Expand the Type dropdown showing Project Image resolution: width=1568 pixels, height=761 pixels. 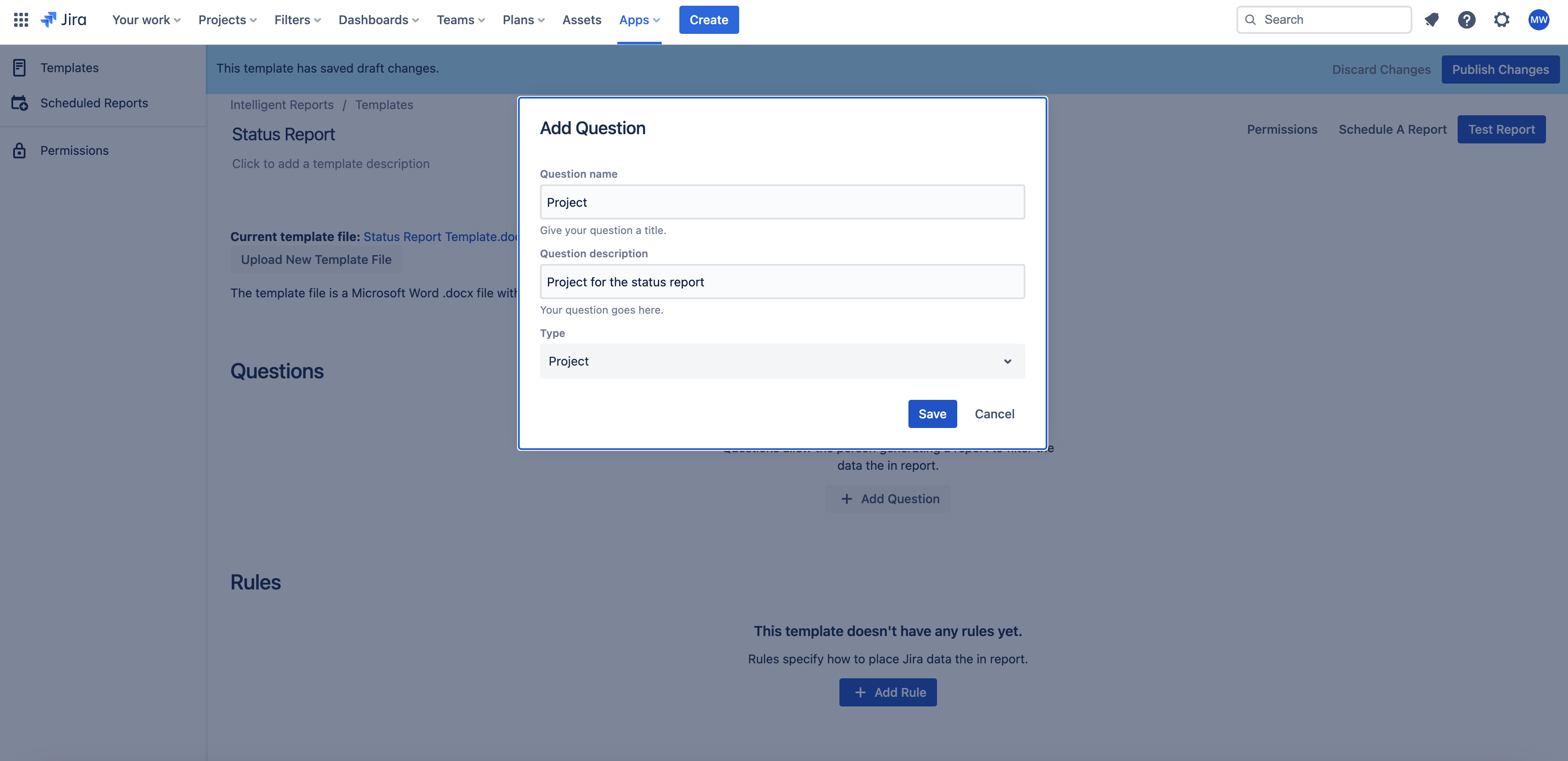pos(1007,361)
